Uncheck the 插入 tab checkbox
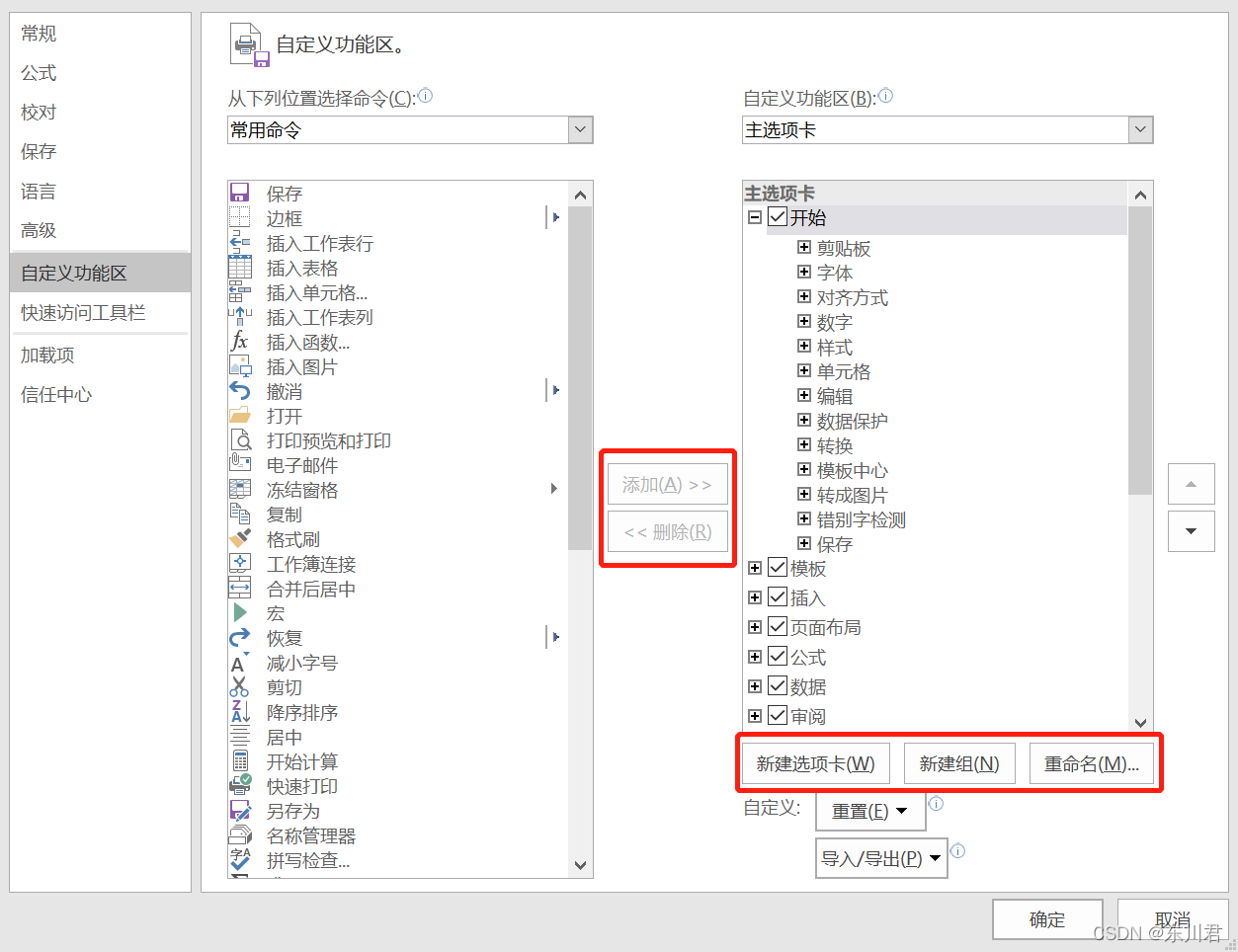 778,597
